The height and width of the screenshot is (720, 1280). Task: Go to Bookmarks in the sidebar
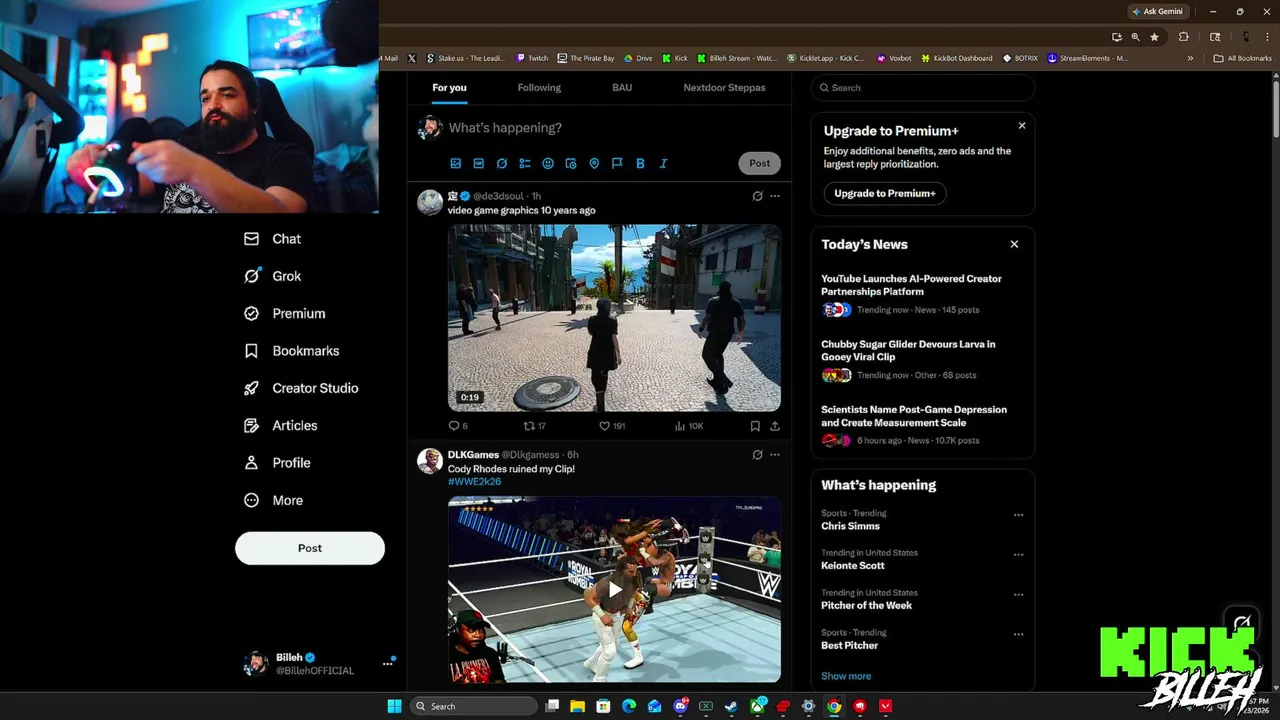click(292, 351)
